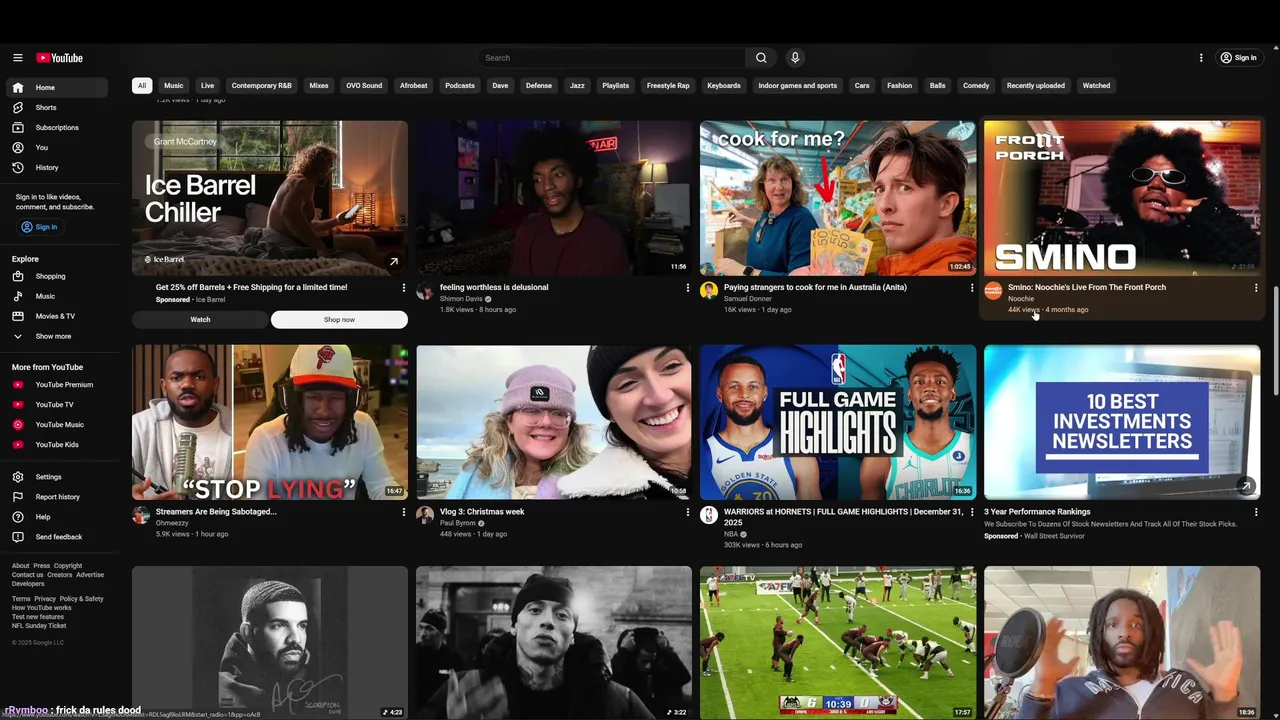1280x720 pixels.
Task: Open options for 'Vlog 3: Christmas week'
Action: coord(688,512)
